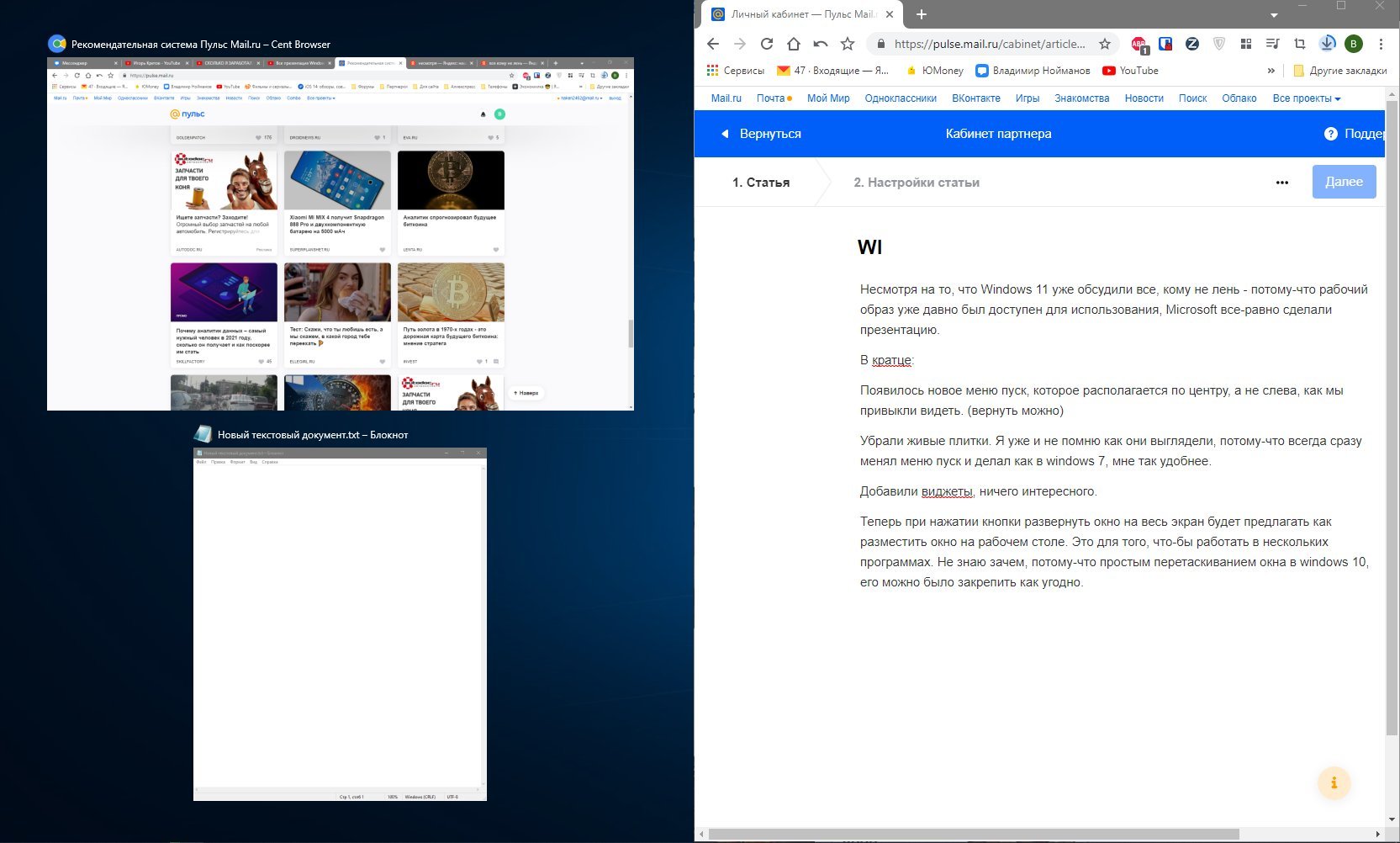
Task: Open Одноклассники in the portal menu
Action: coord(901,98)
